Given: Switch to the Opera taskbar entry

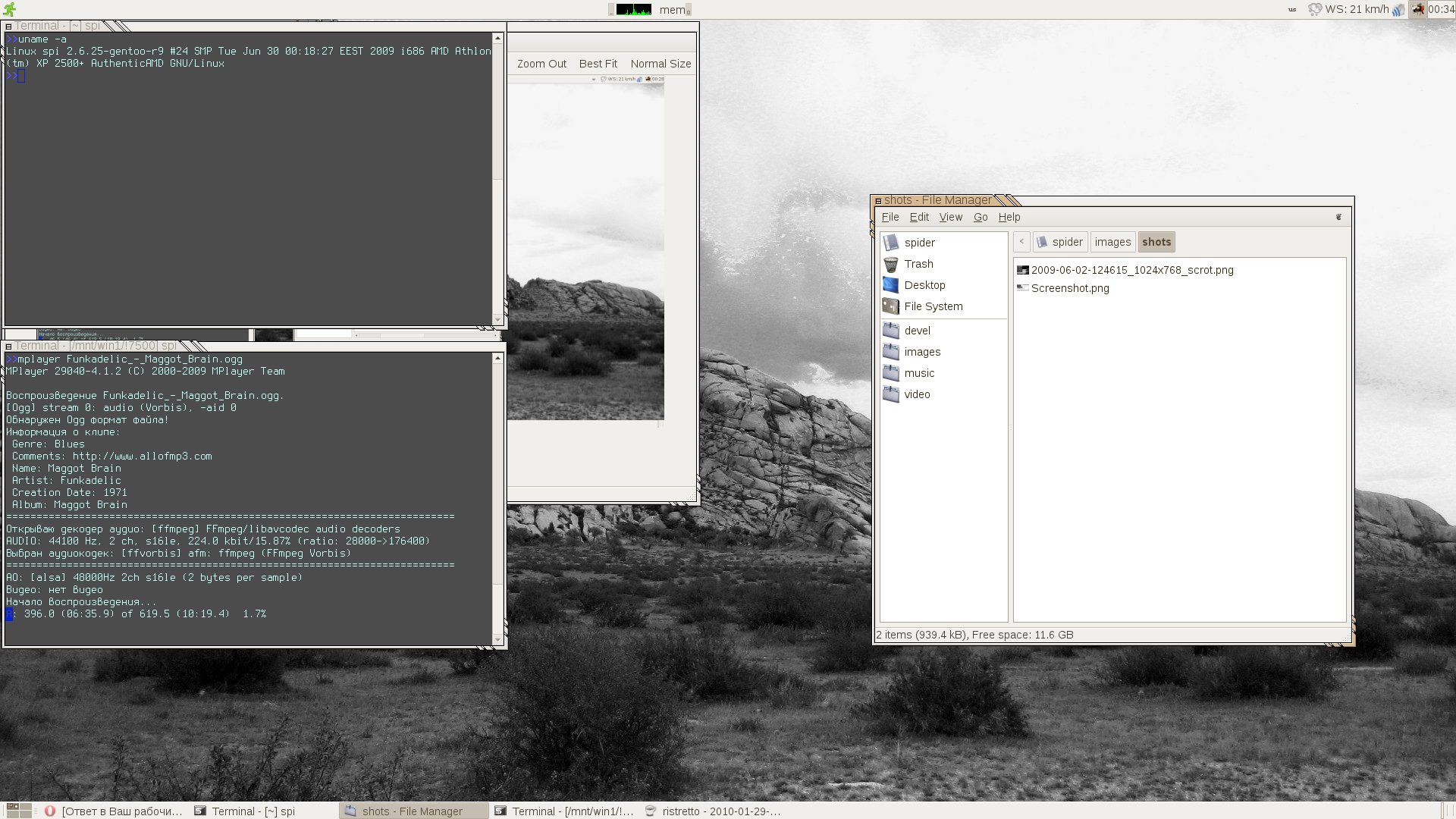Looking at the screenshot, I should point(114,811).
